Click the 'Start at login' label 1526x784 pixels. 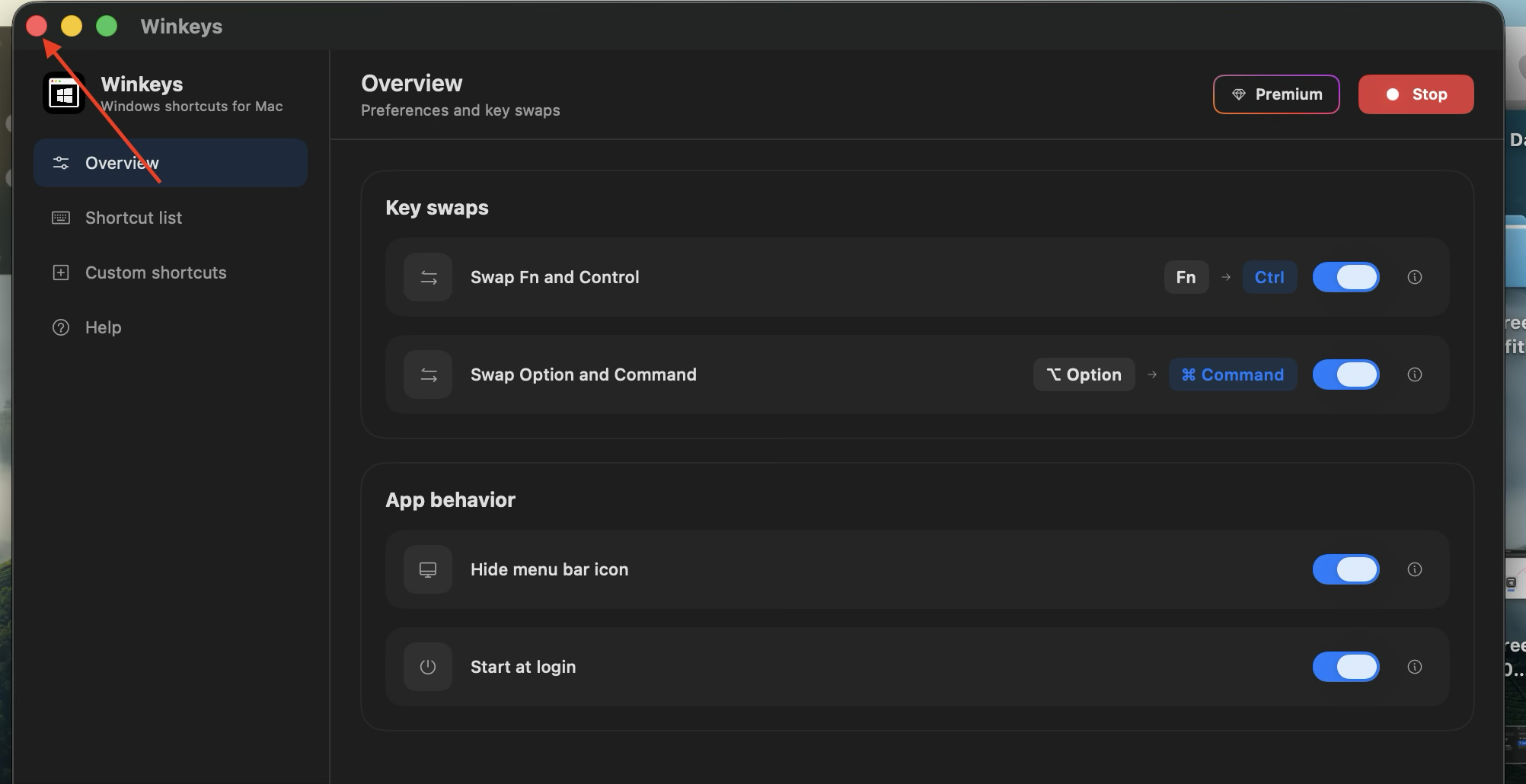[x=523, y=667]
